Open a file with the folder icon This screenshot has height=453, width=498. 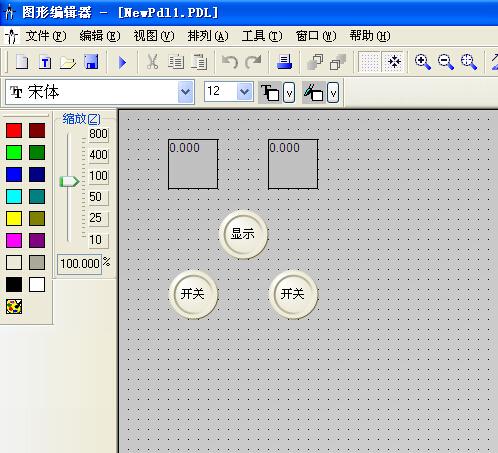68,62
